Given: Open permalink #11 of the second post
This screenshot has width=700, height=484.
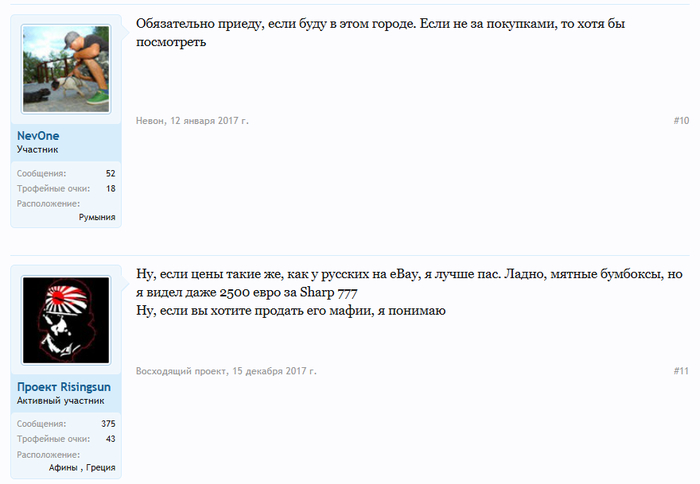Looking at the screenshot, I should pyautogui.click(x=680, y=371).
